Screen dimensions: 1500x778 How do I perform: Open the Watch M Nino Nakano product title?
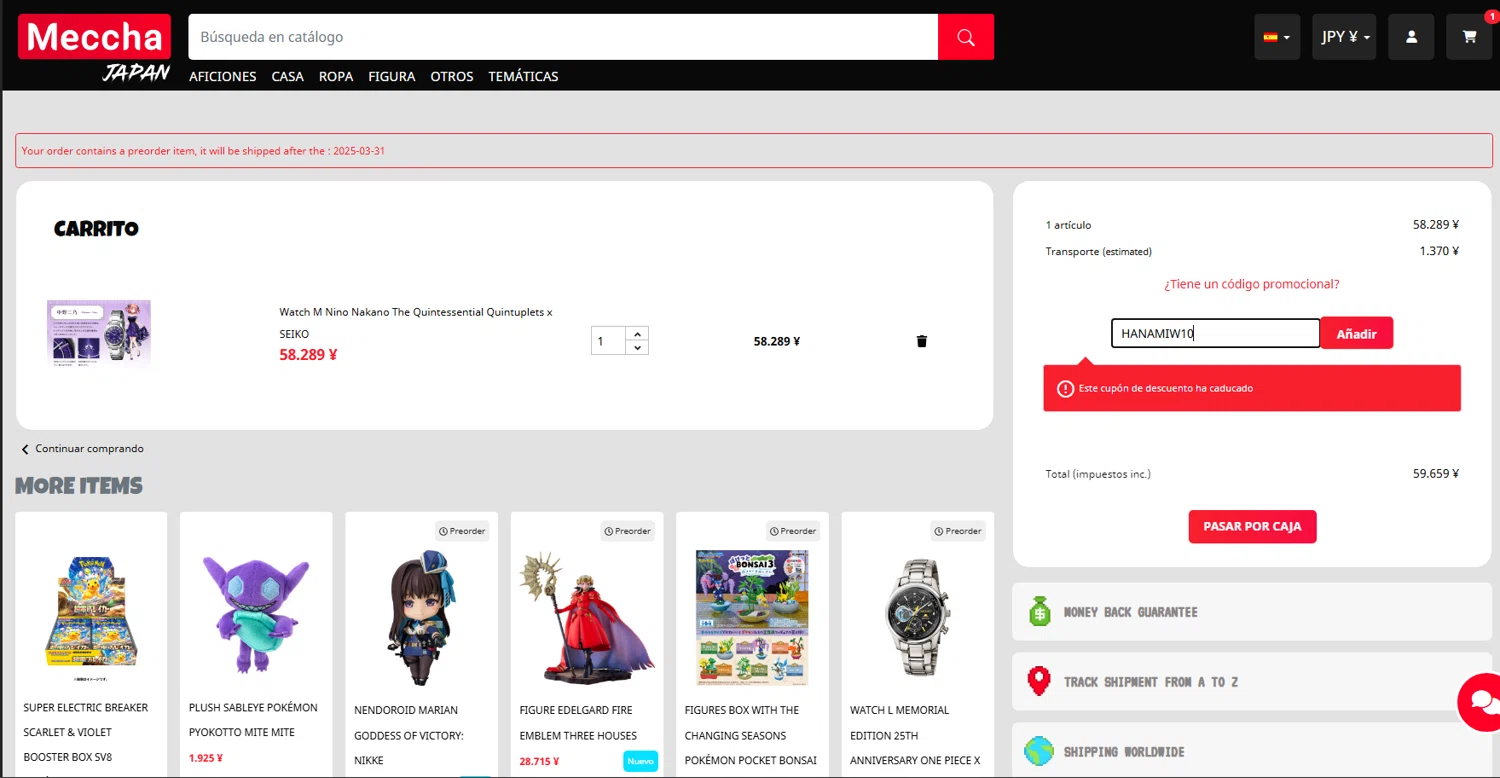[x=416, y=312]
